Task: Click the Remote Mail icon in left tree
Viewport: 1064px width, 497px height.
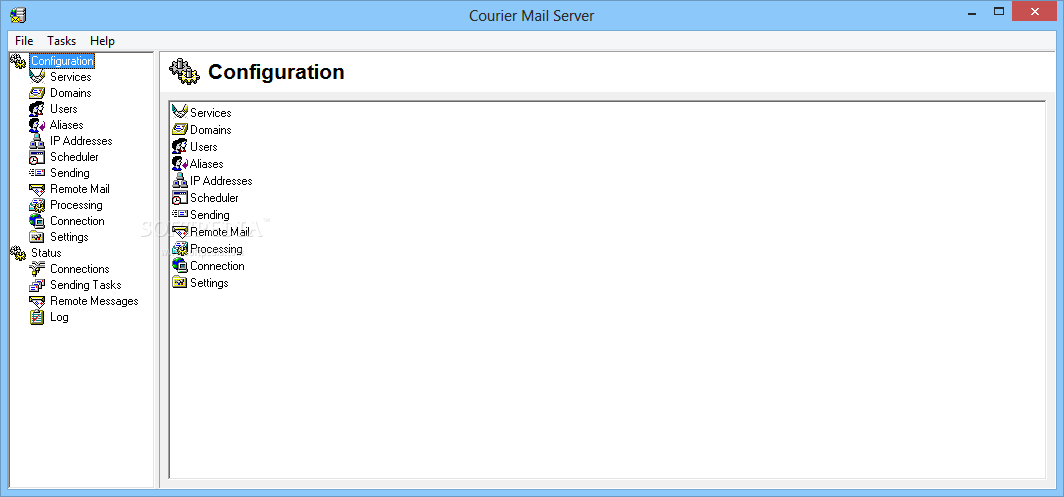Action: point(37,189)
